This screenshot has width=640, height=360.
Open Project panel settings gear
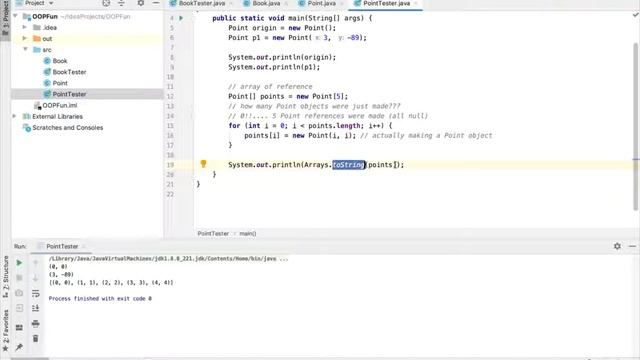click(140, 3)
